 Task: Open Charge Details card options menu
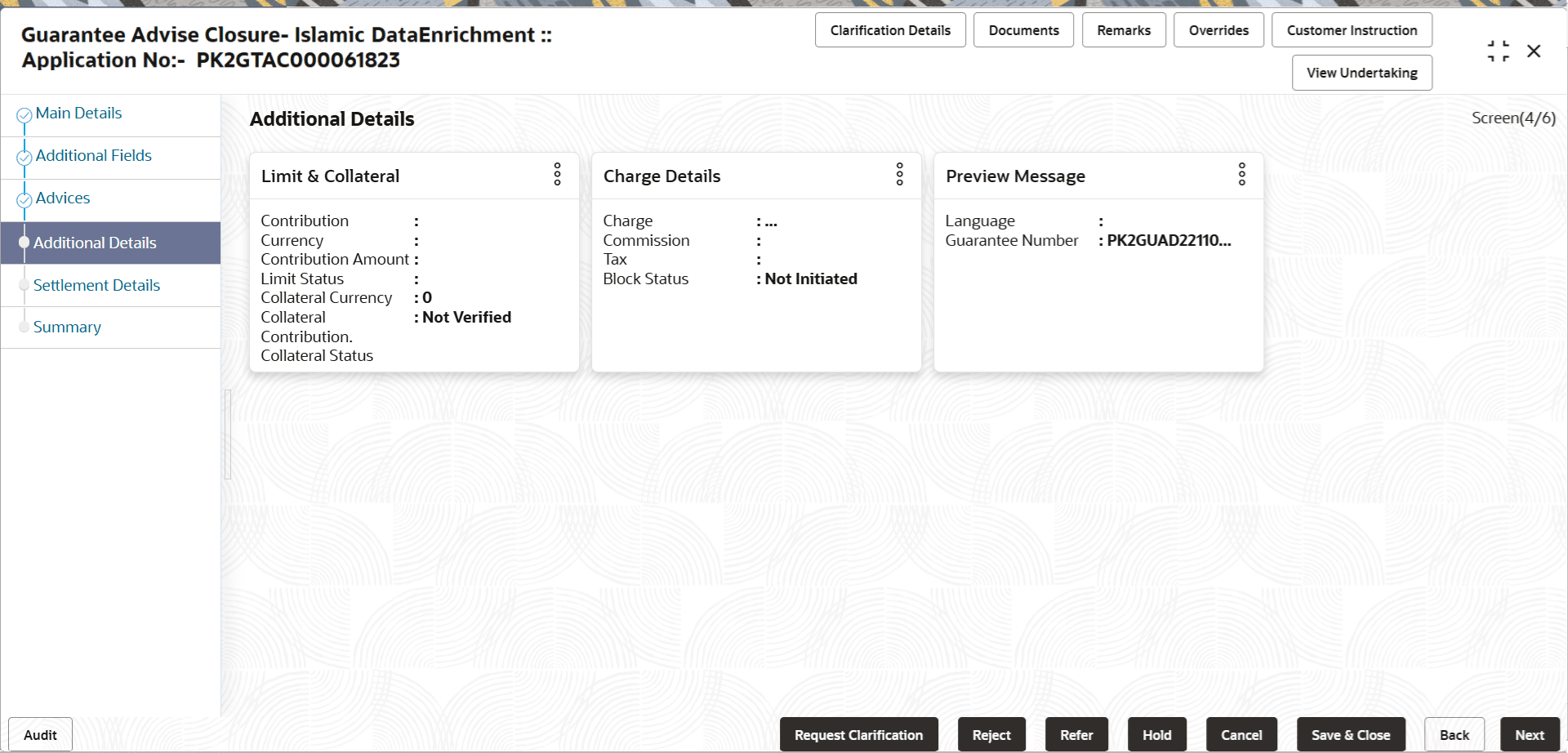click(900, 174)
